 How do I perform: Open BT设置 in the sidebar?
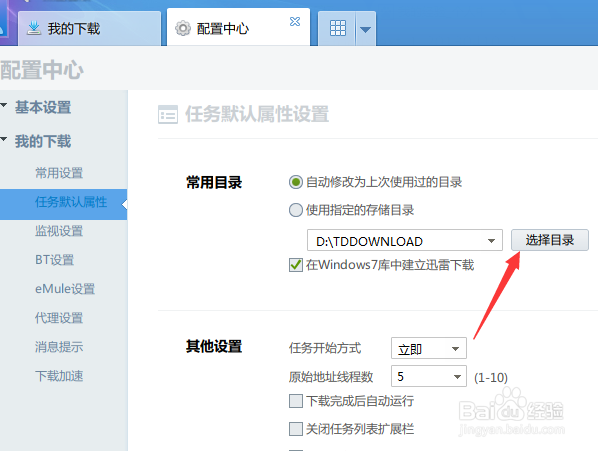[x=55, y=260]
